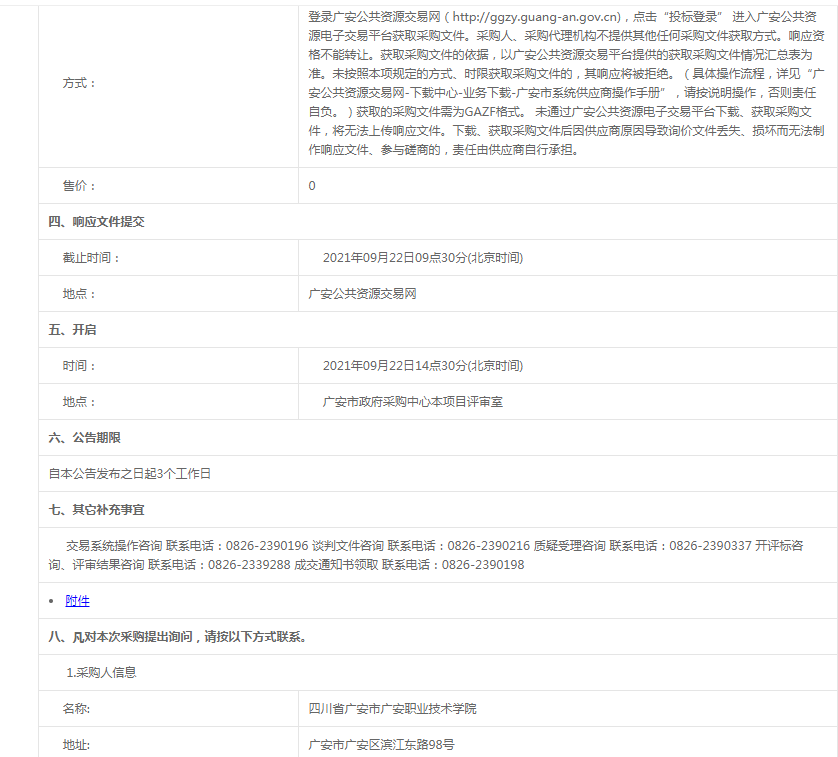Select the 09点30分 deadline time value
This screenshot has height=757, width=838.
click(422, 258)
